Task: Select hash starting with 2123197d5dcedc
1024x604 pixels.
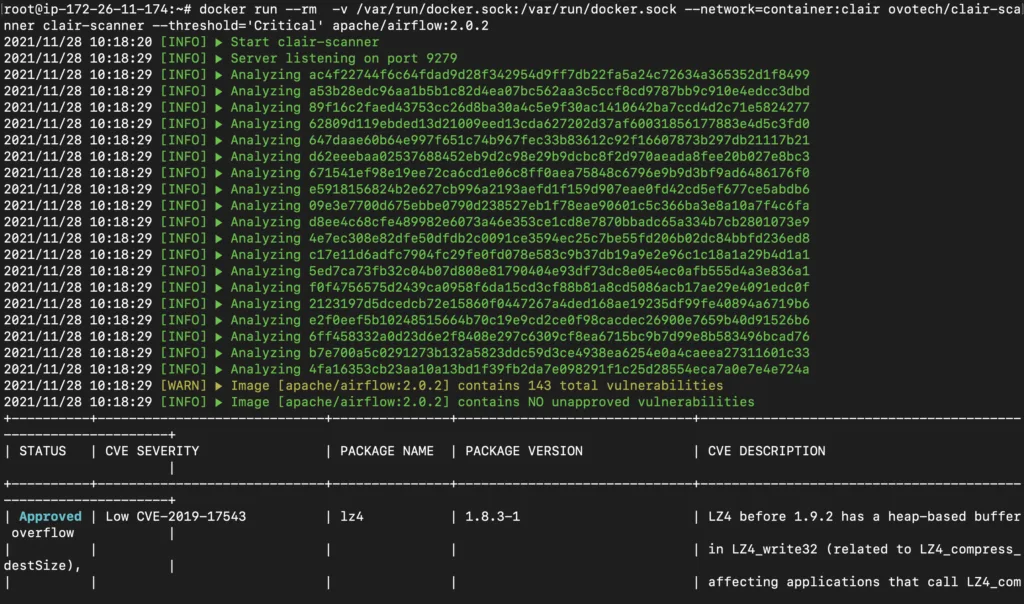Action: point(559,303)
